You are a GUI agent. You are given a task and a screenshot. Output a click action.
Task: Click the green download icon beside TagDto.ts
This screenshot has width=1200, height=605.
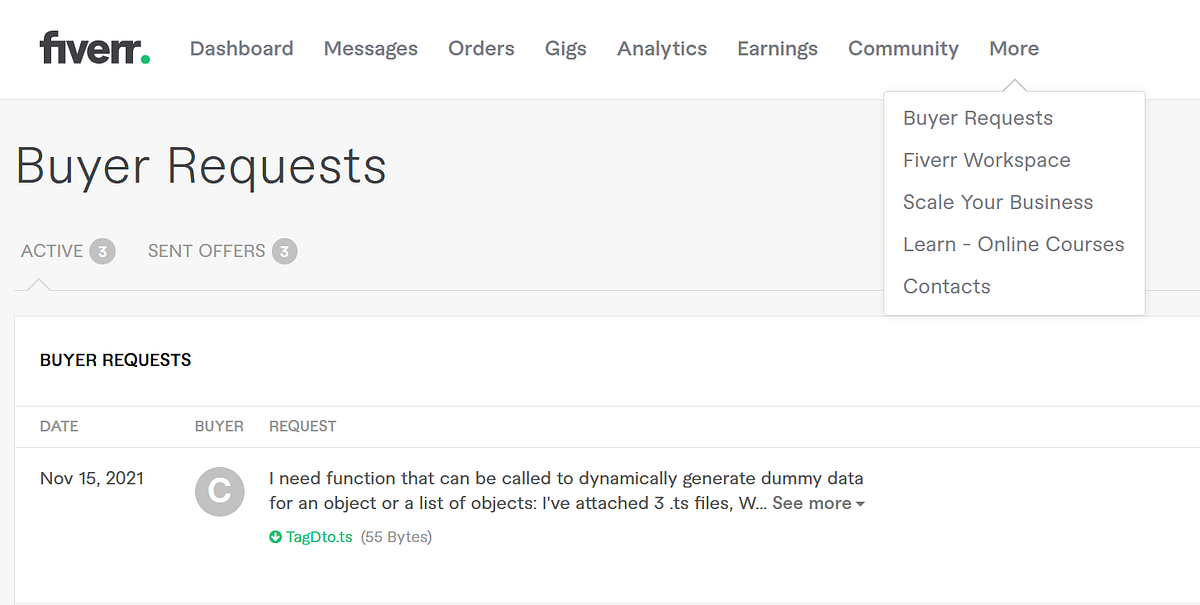pyautogui.click(x=276, y=537)
